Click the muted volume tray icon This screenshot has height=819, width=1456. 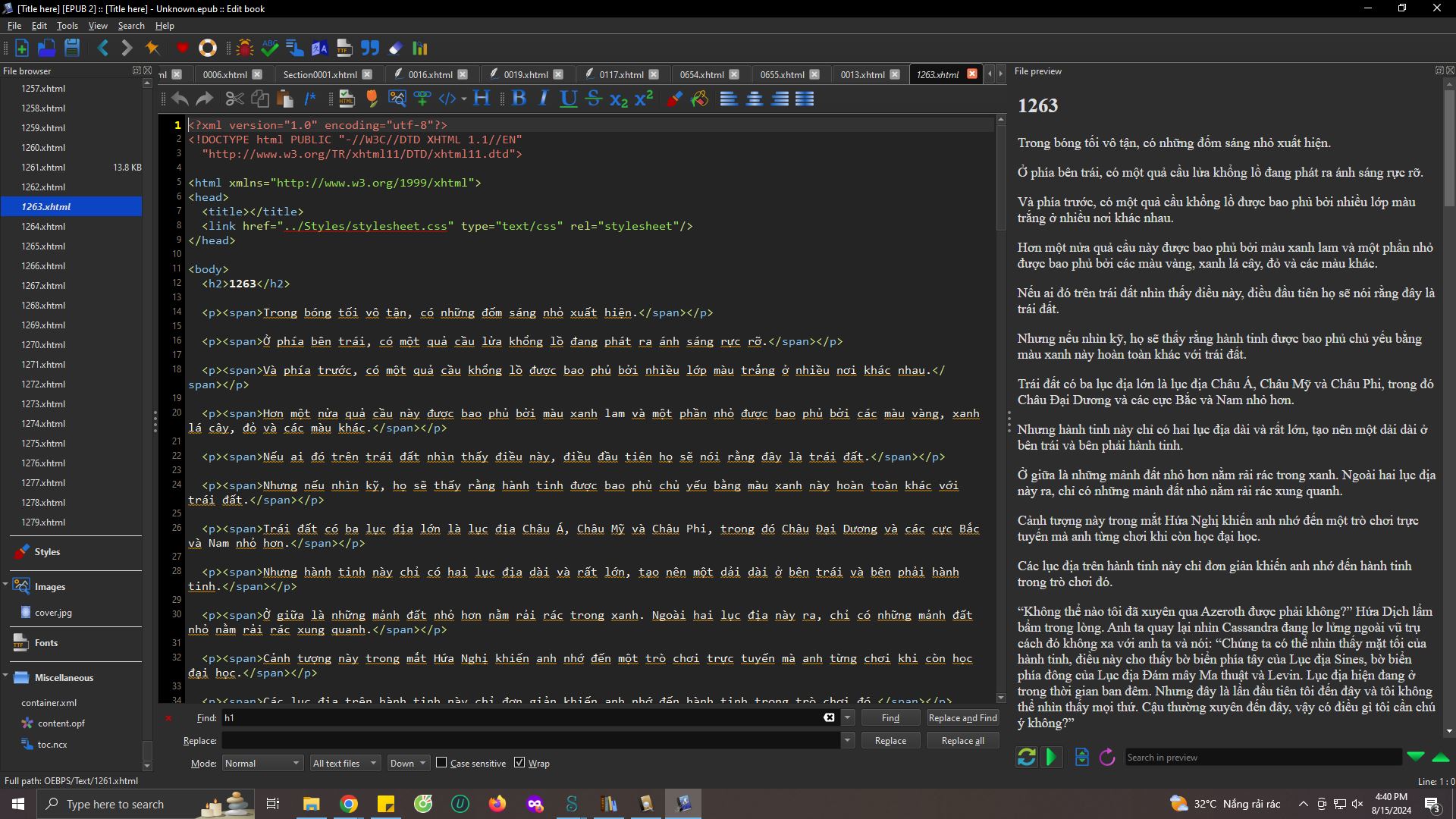click(x=1357, y=804)
